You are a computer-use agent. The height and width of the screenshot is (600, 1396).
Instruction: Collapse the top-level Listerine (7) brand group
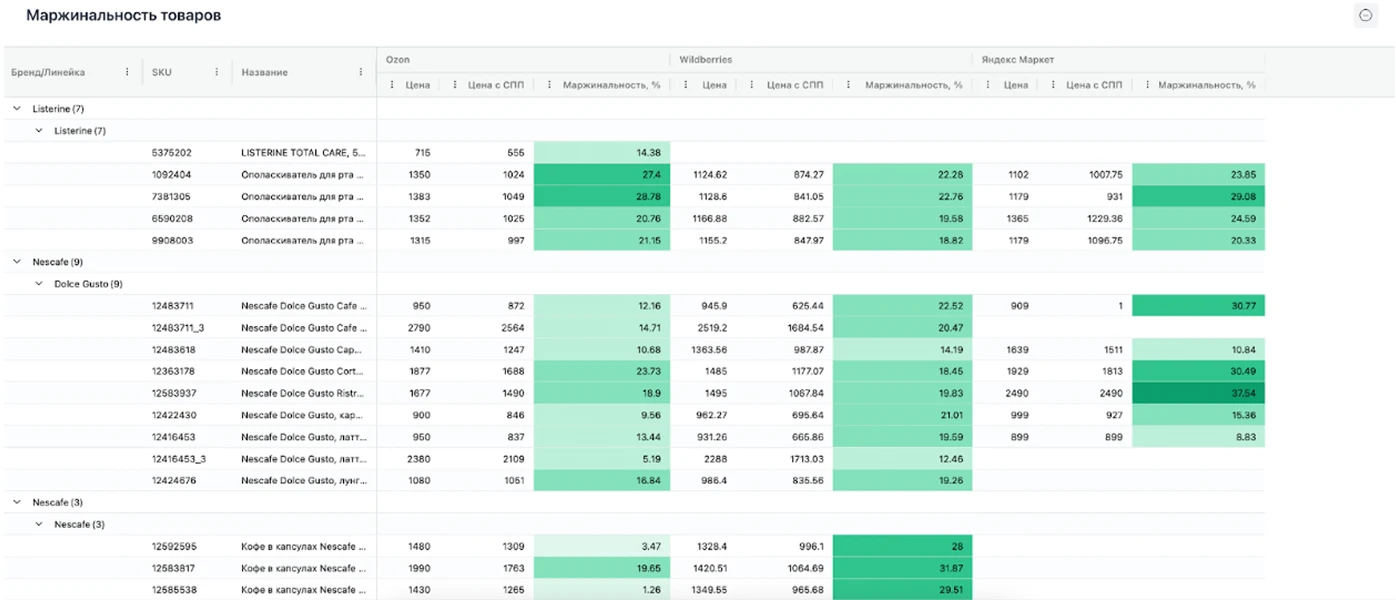tap(16, 108)
